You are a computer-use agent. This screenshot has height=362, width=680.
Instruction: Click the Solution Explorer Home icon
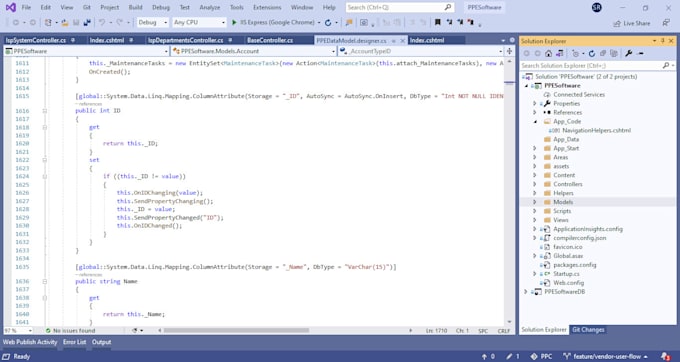point(549,53)
